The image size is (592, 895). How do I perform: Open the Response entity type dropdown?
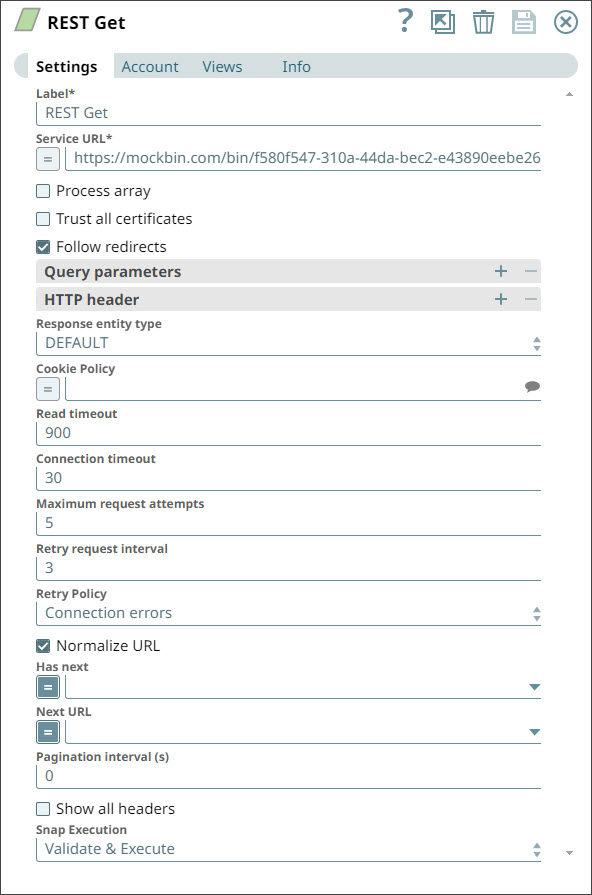(x=534, y=343)
